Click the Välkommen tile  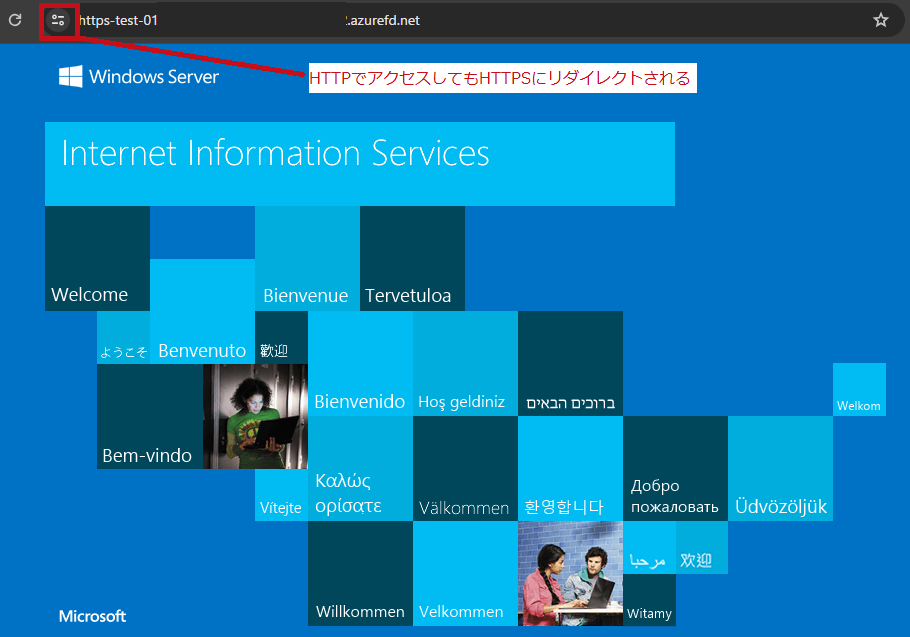[465, 469]
